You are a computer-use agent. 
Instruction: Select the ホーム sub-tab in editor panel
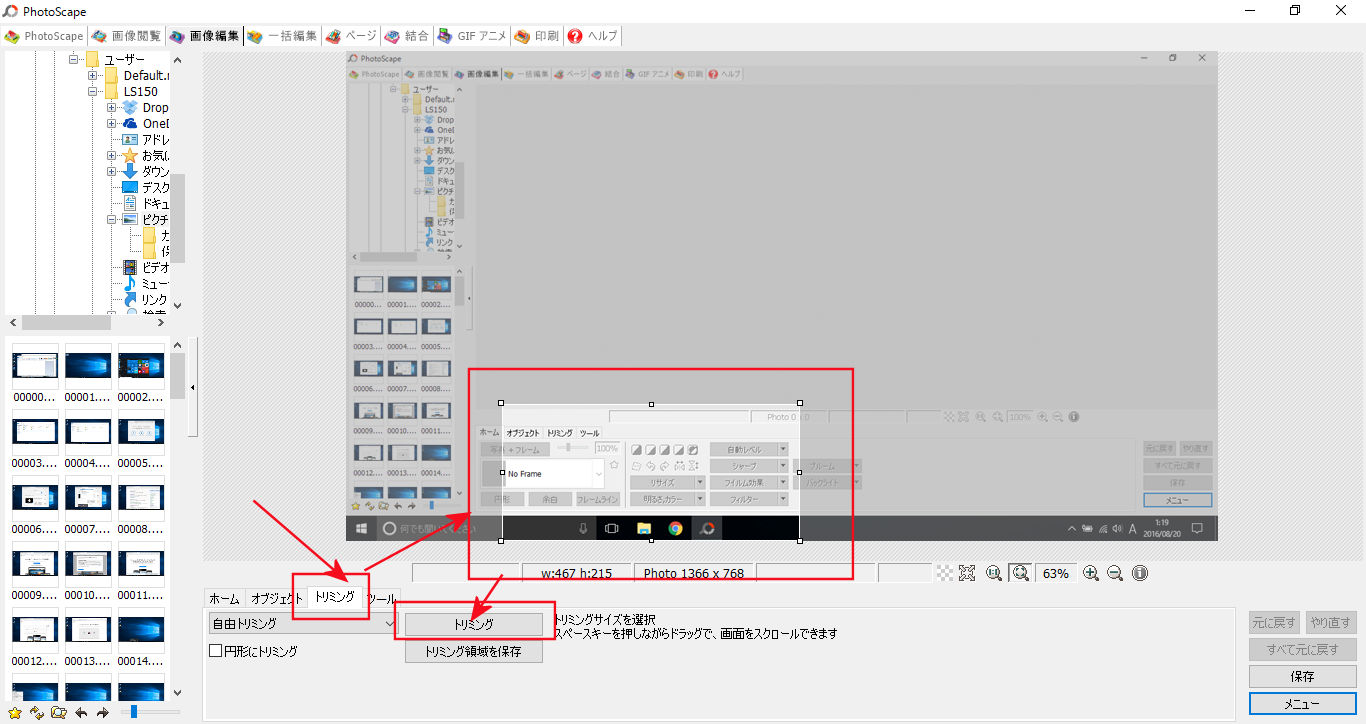pos(224,598)
